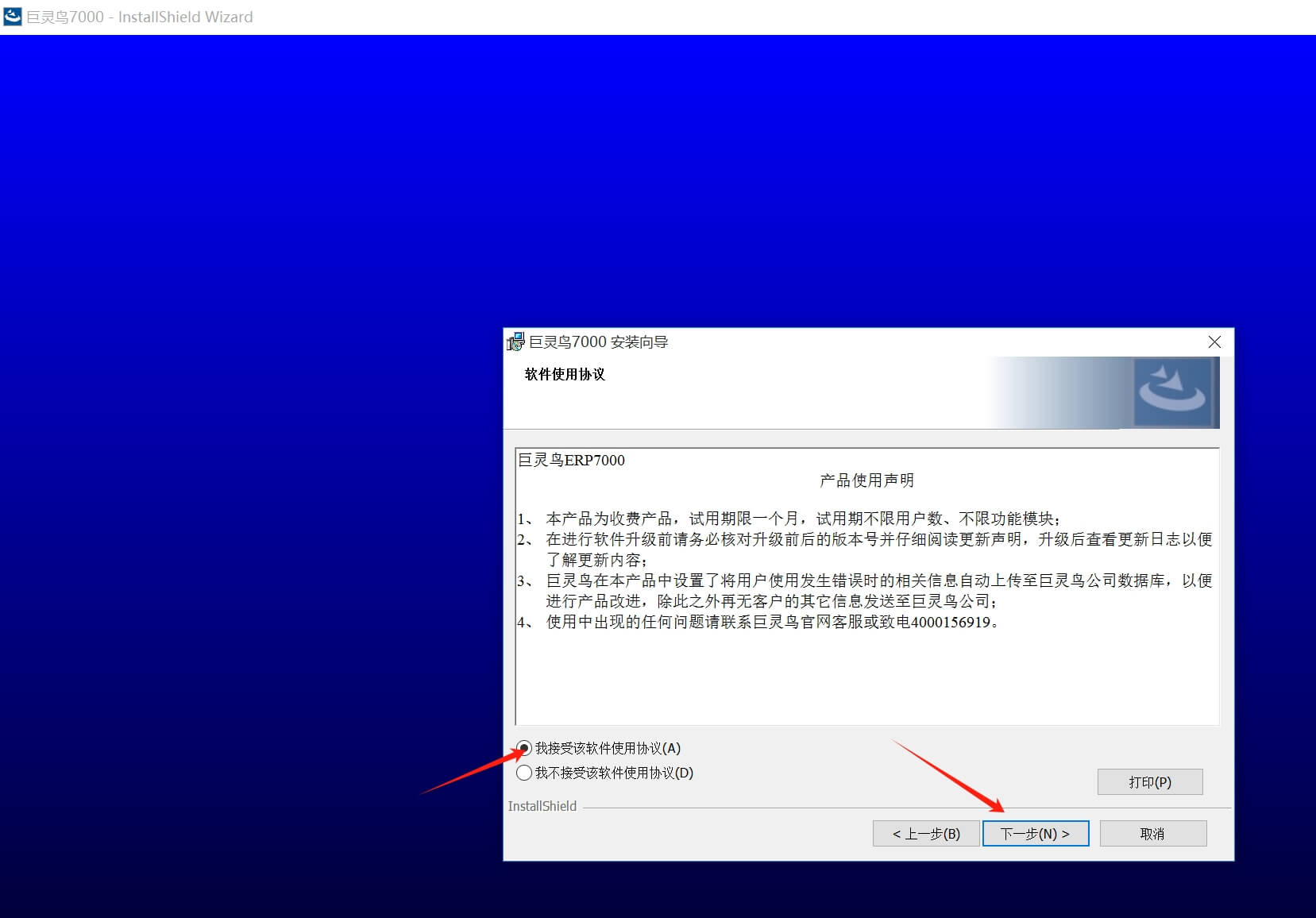
Task: Proceed with the 下一步(N) button
Action: coord(1035,834)
